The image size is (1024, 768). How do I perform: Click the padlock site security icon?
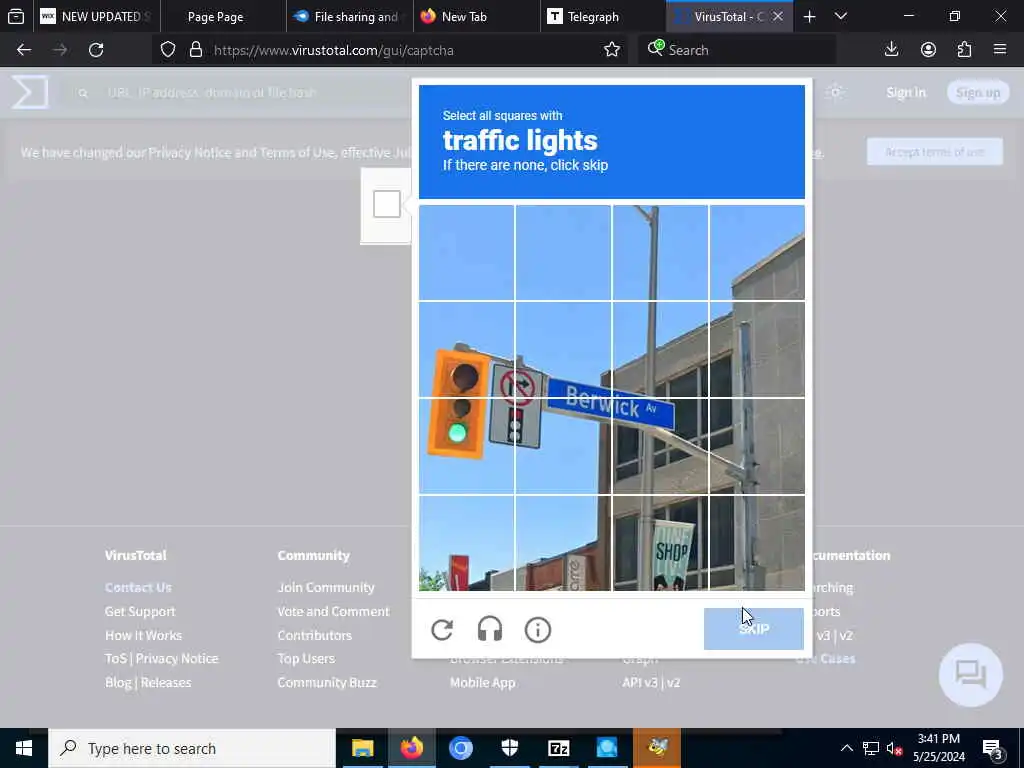195,50
